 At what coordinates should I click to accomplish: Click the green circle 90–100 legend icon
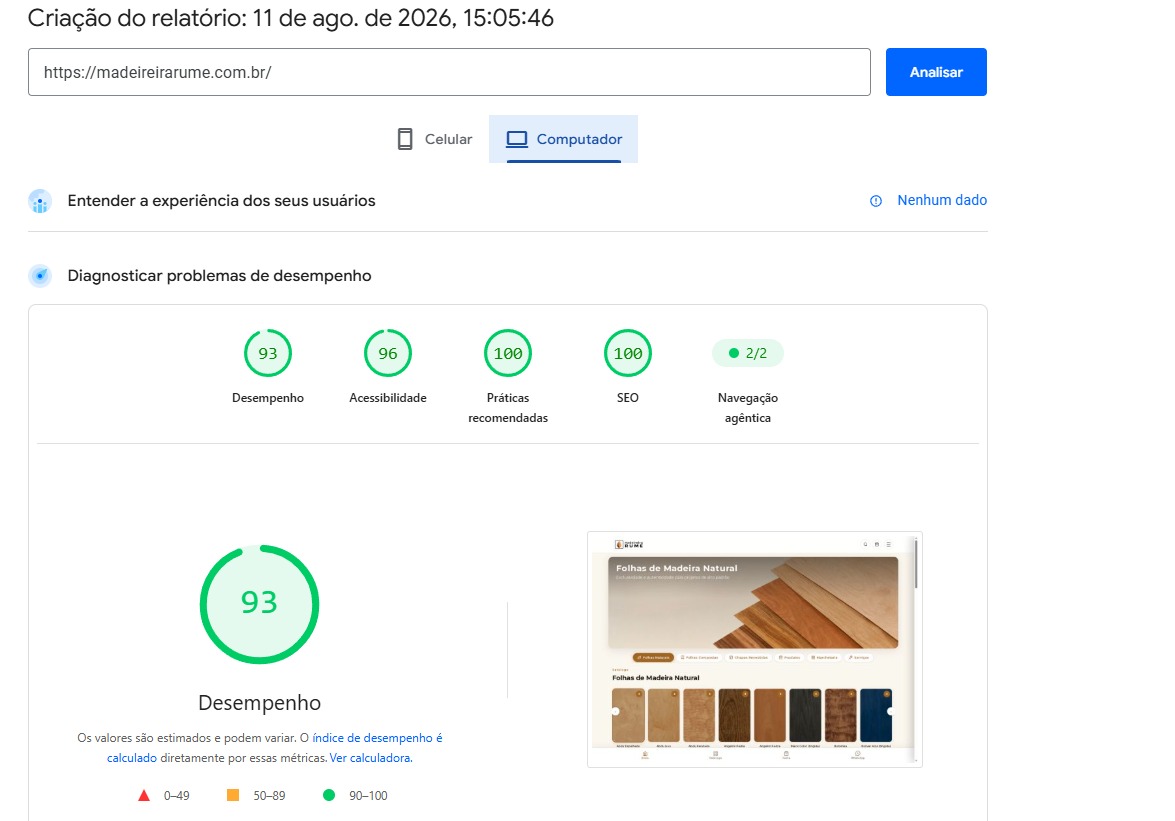click(329, 795)
